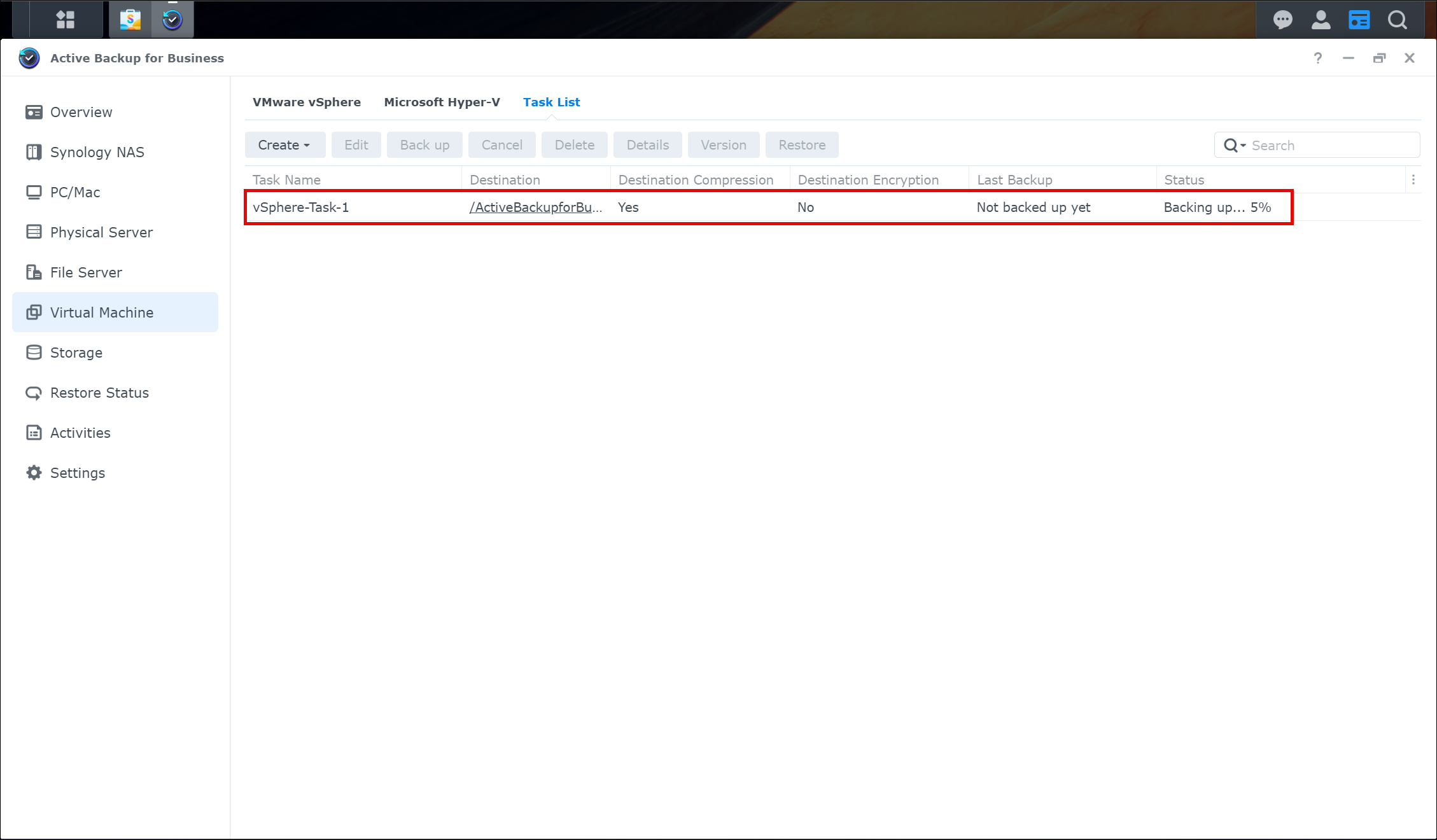Click the DSM global search magnifier icon
This screenshot has height=840, width=1437.
[x=1398, y=20]
